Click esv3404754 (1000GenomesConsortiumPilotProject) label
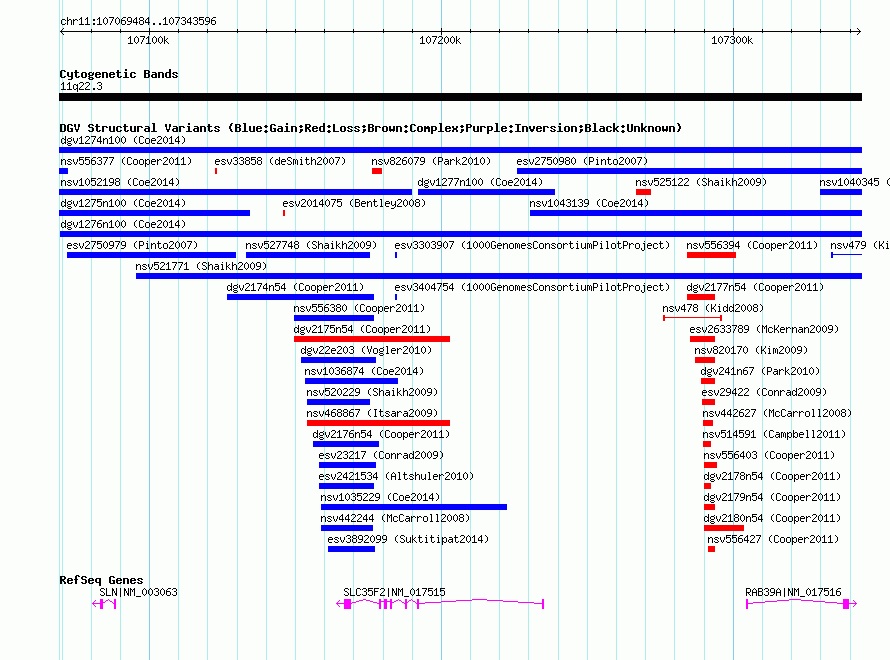 click(x=532, y=287)
